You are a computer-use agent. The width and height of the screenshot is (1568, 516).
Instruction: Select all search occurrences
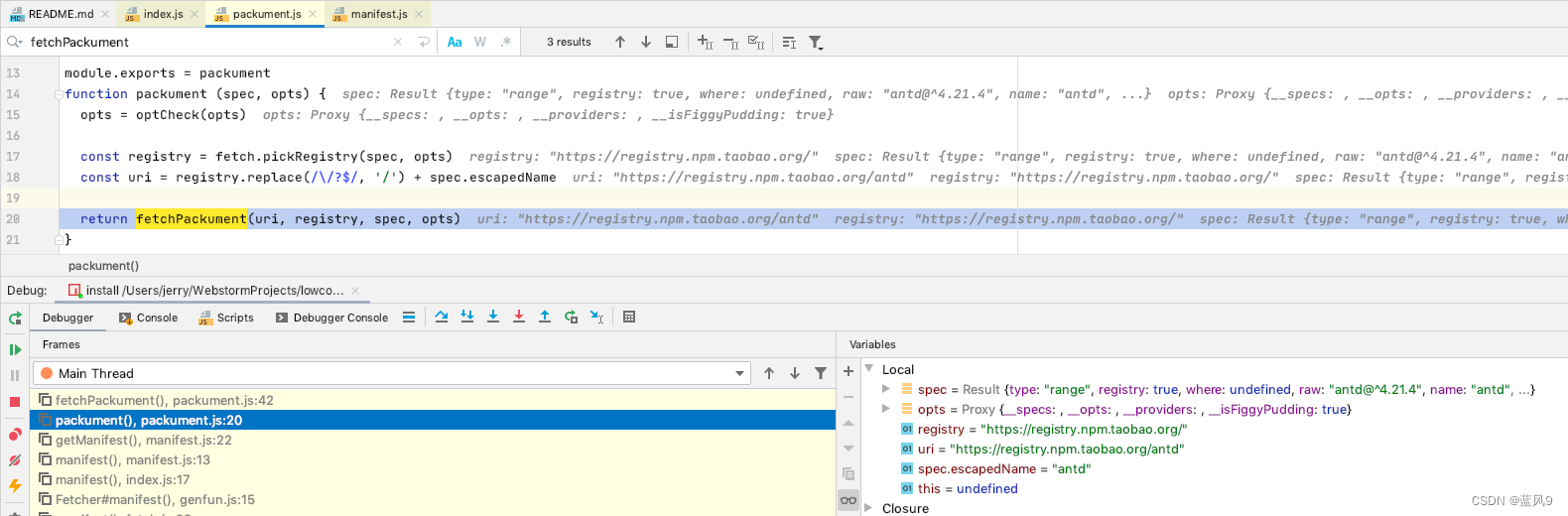coord(756,42)
